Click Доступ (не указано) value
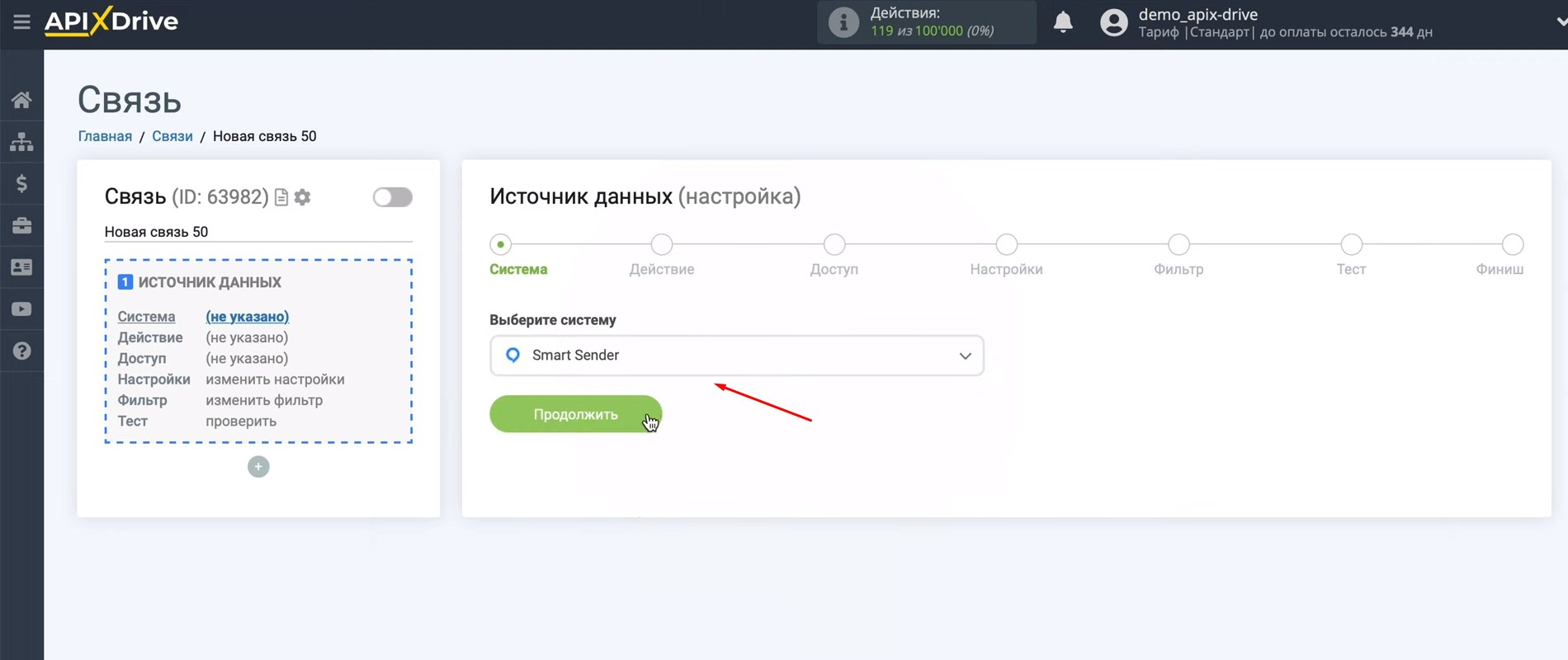This screenshot has height=660, width=1568. 247,358
